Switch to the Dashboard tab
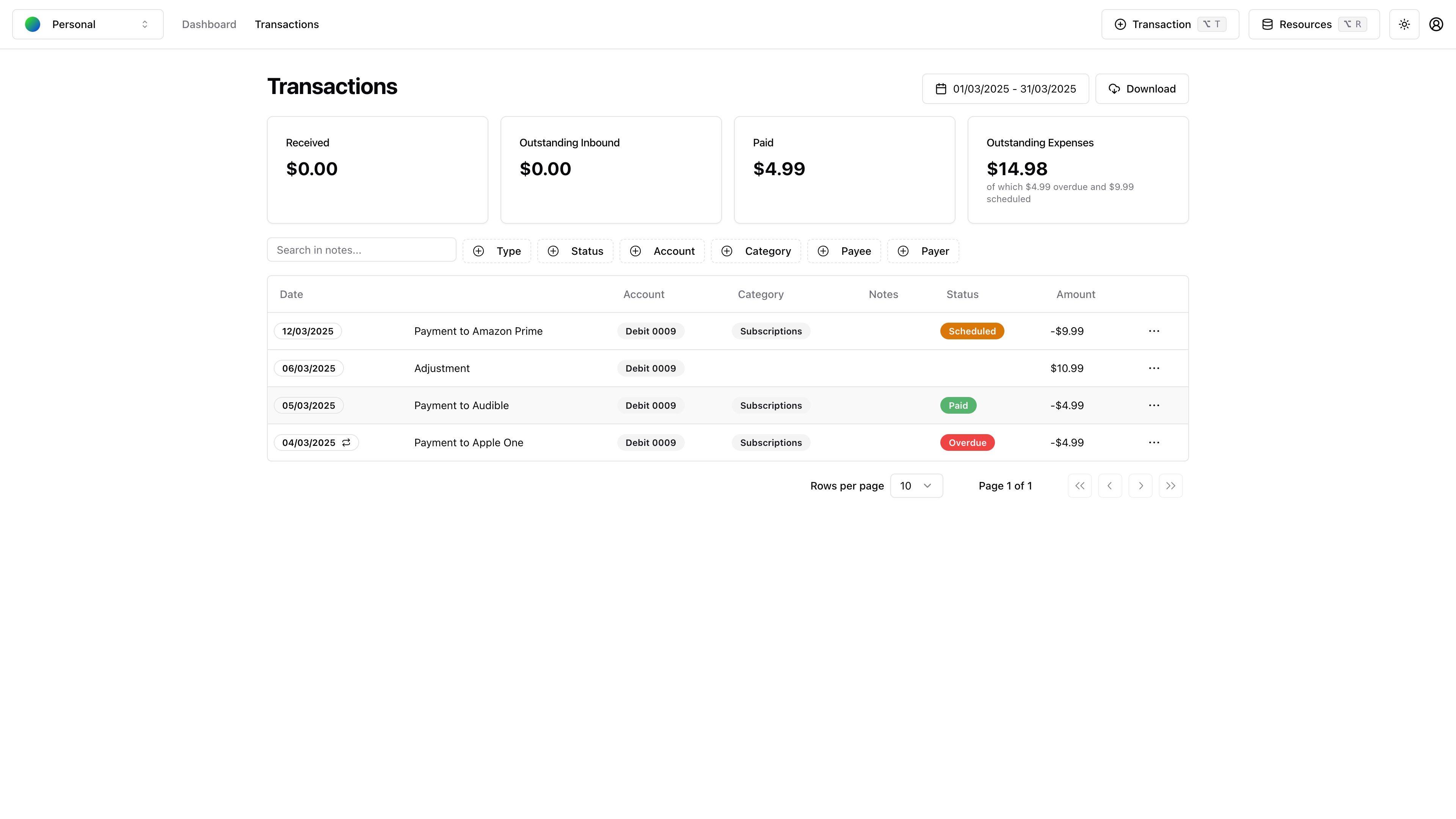This screenshot has height=819, width=1456. [209, 24]
